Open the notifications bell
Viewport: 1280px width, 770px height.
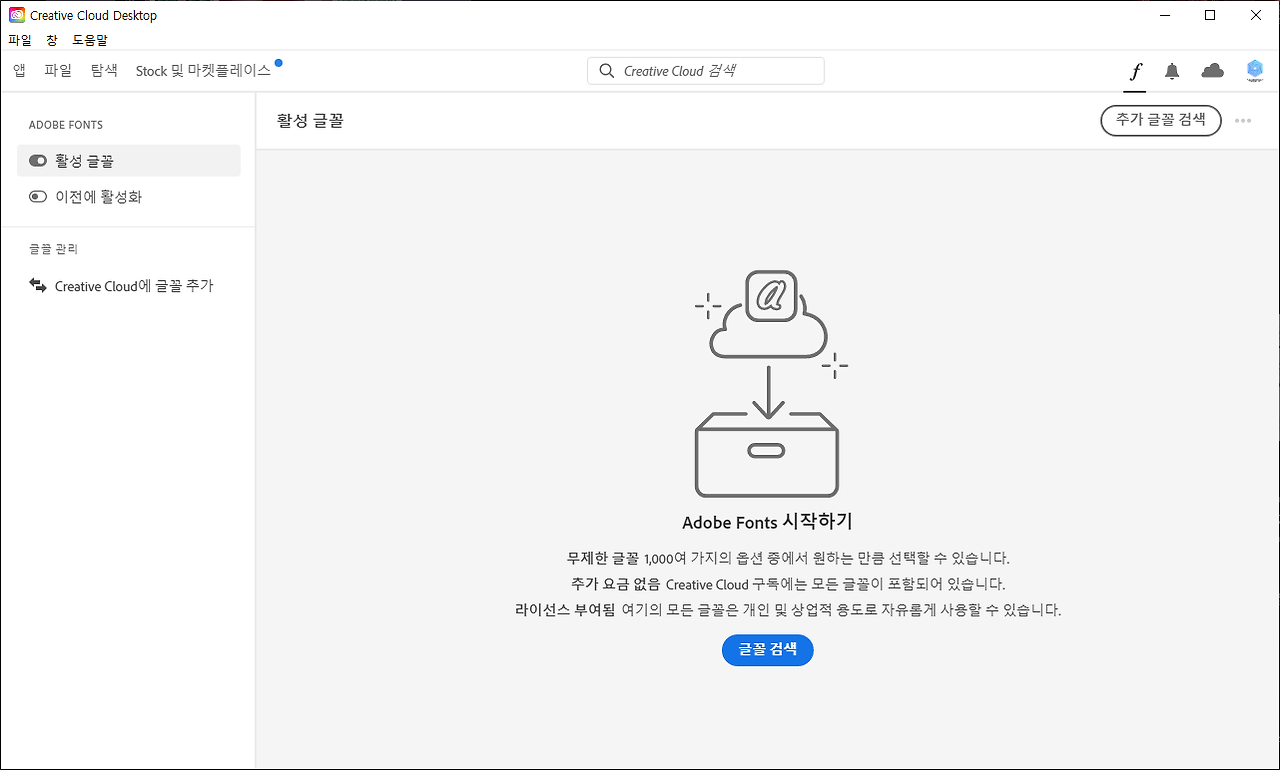1172,71
